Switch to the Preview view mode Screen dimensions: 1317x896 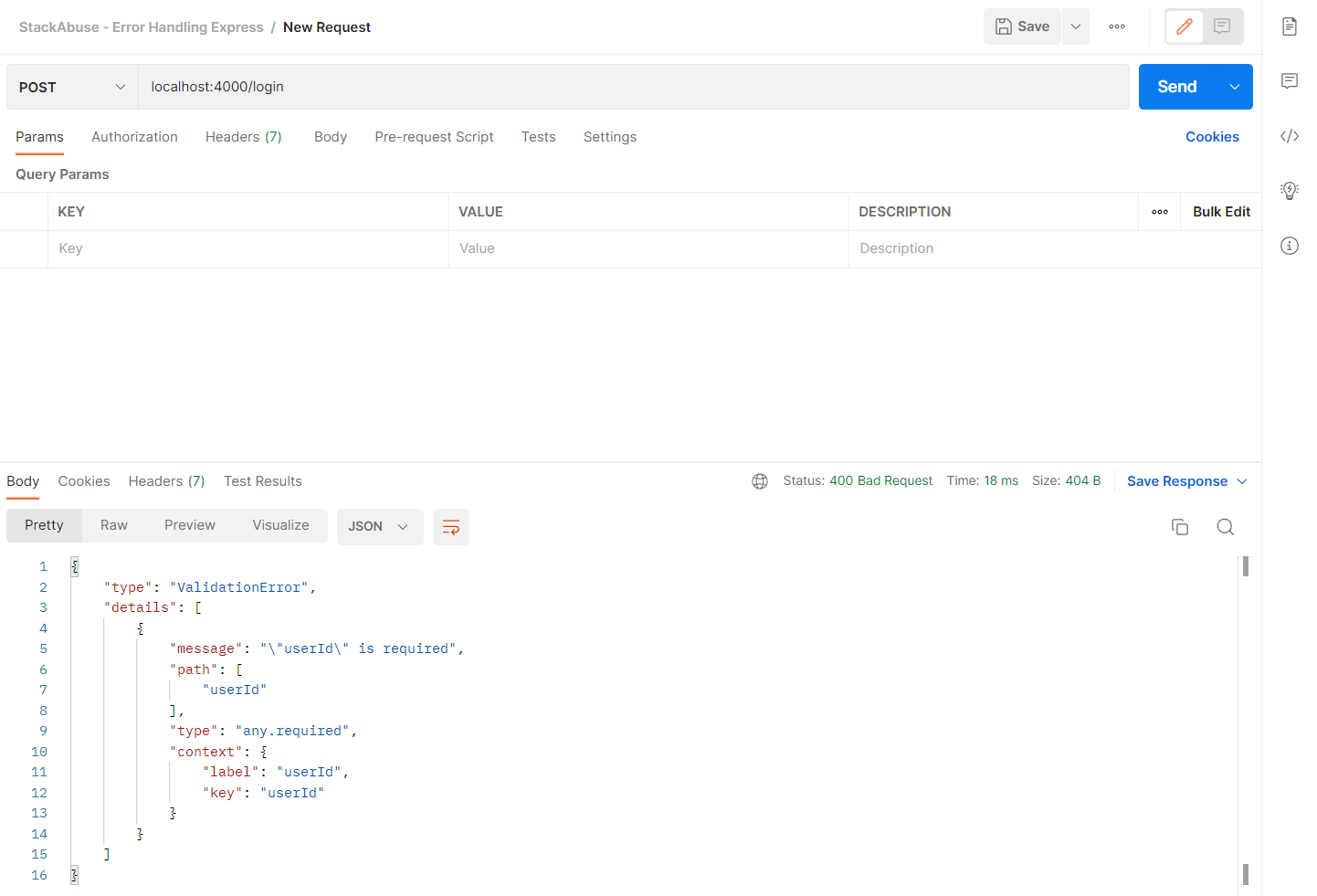pos(190,525)
